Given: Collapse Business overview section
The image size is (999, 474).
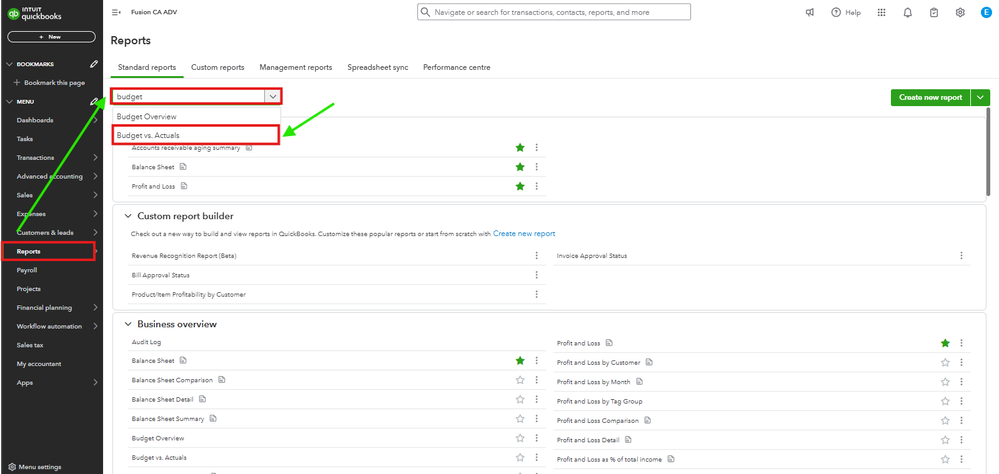Looking at the screenshot, I should click(128, 324).
